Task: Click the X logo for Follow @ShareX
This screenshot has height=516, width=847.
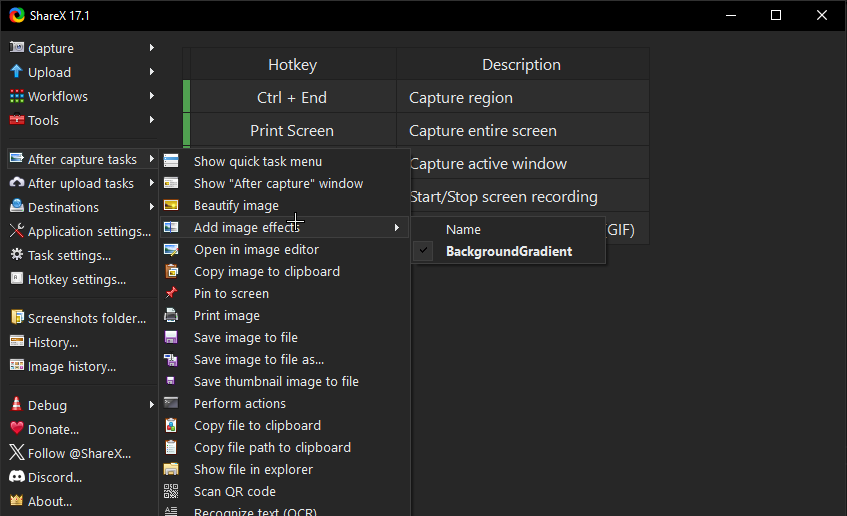Action: (17, 453)
